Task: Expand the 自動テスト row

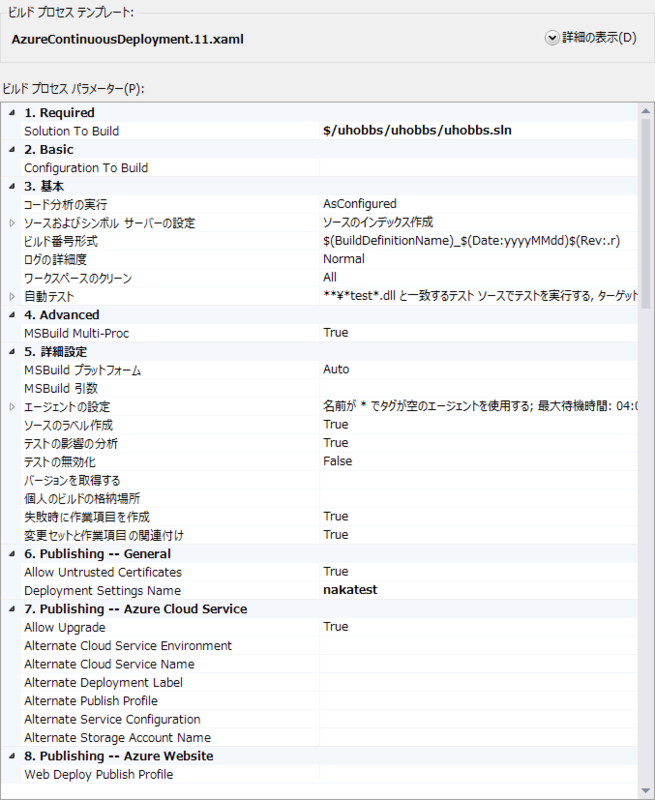Action: (x=12, y=296)
